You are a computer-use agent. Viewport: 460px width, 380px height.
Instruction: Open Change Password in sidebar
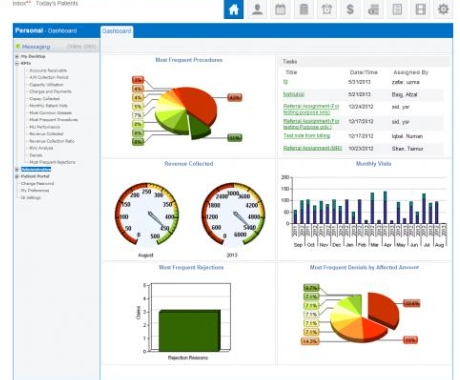point(37,184)
